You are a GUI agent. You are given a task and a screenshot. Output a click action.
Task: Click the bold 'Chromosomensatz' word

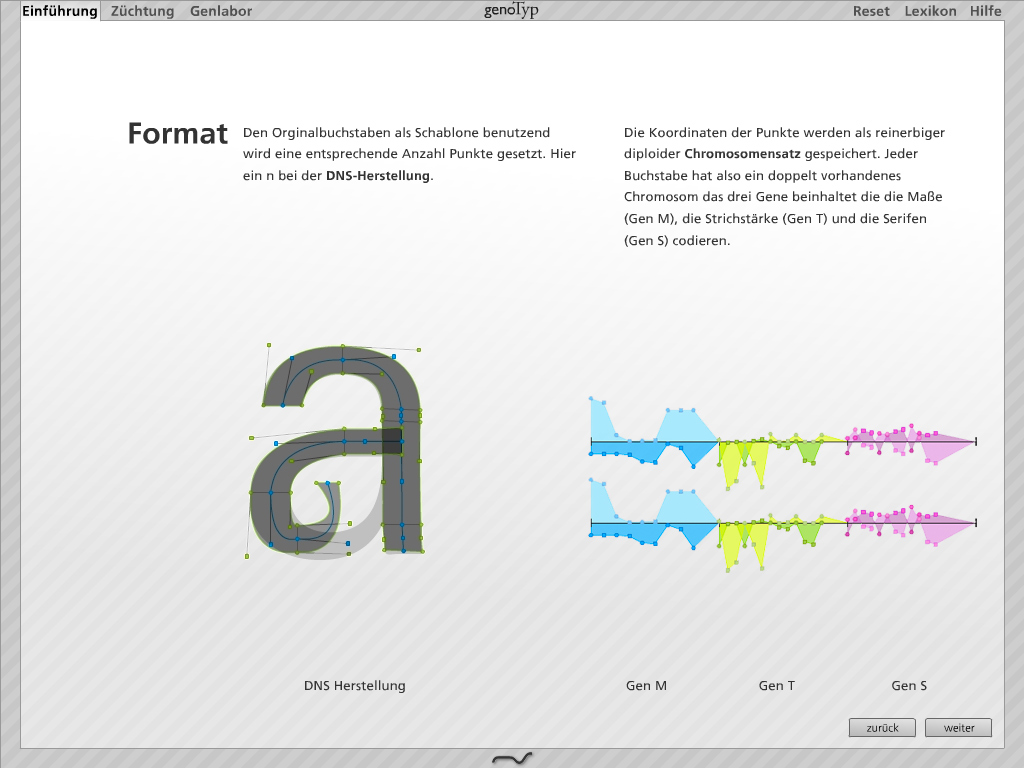click(742, 154)
